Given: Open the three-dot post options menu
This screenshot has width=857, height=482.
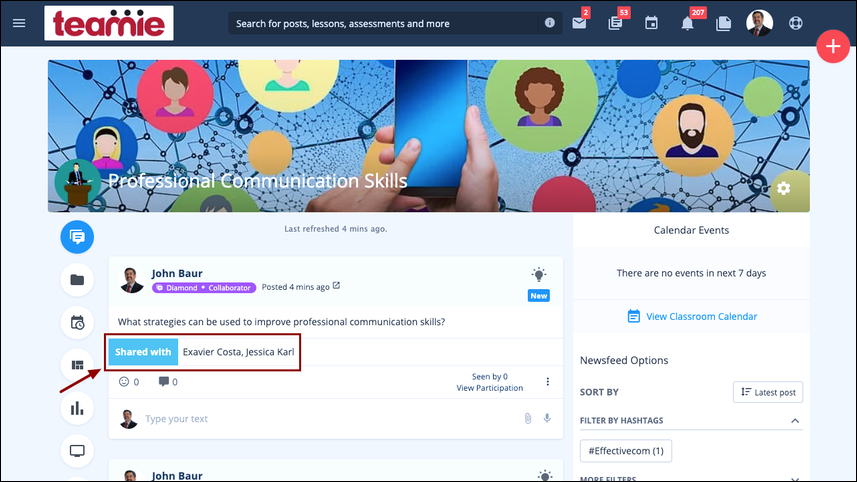Looking at the screenshot, I should [548, 381].
